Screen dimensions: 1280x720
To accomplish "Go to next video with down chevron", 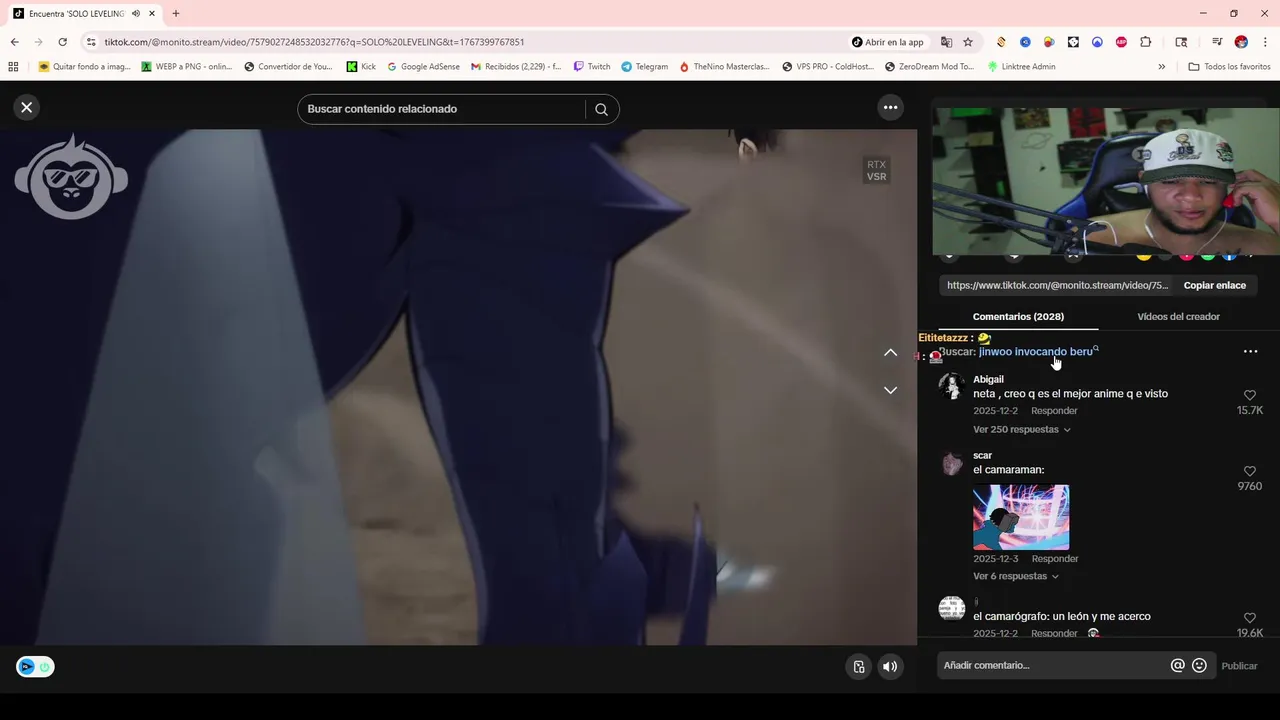I will (890, 390).
